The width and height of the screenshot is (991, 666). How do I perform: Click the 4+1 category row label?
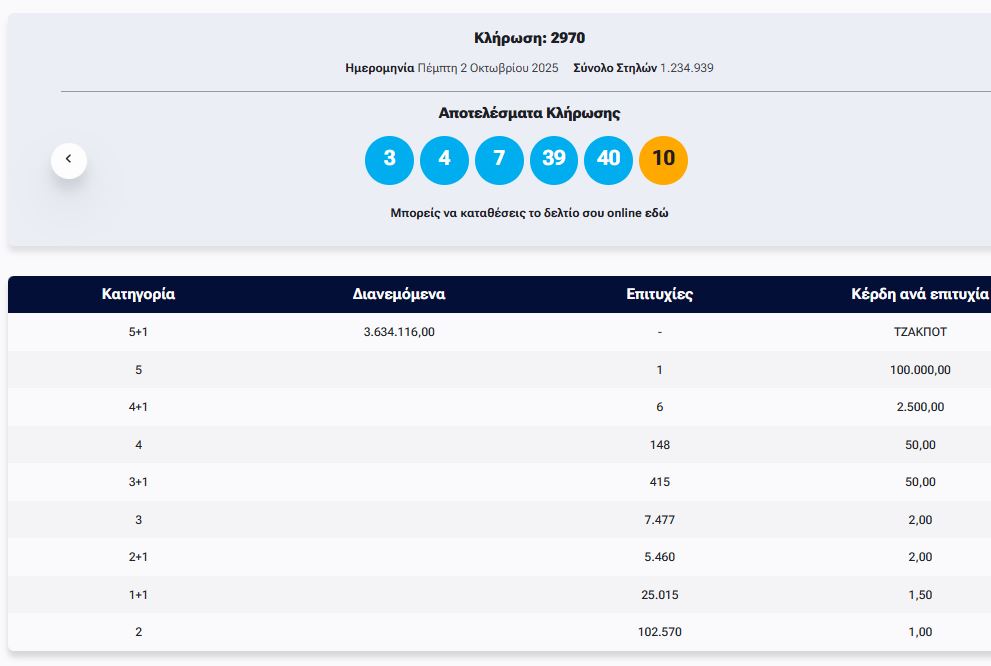point(138,407)
